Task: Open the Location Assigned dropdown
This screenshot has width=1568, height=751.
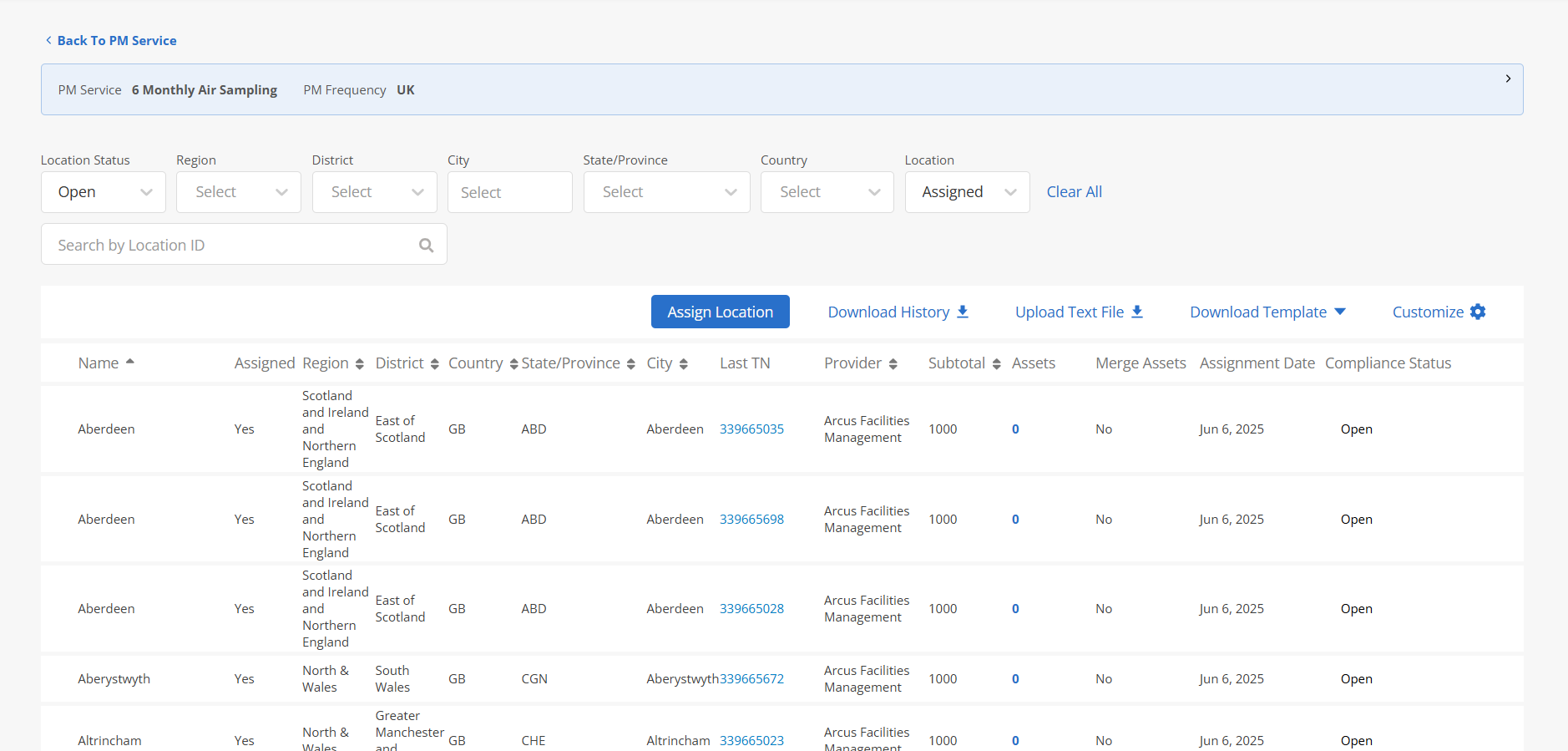Action: [967, 192]
